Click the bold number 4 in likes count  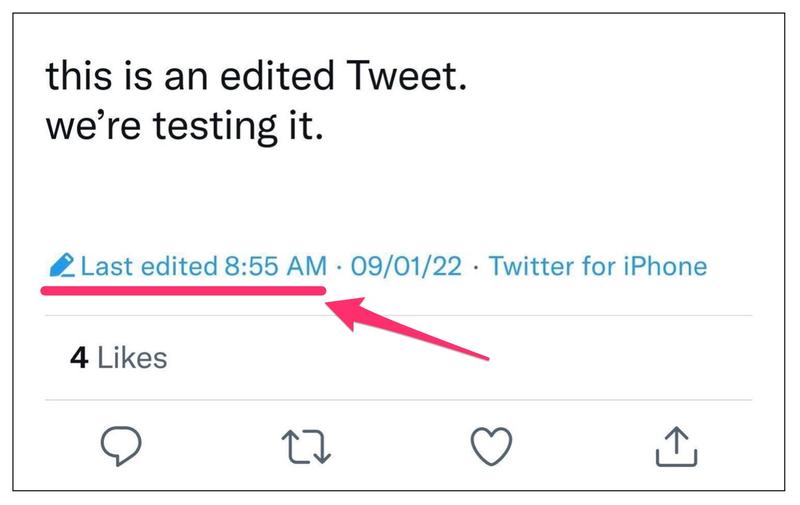[x=79, y=357]
